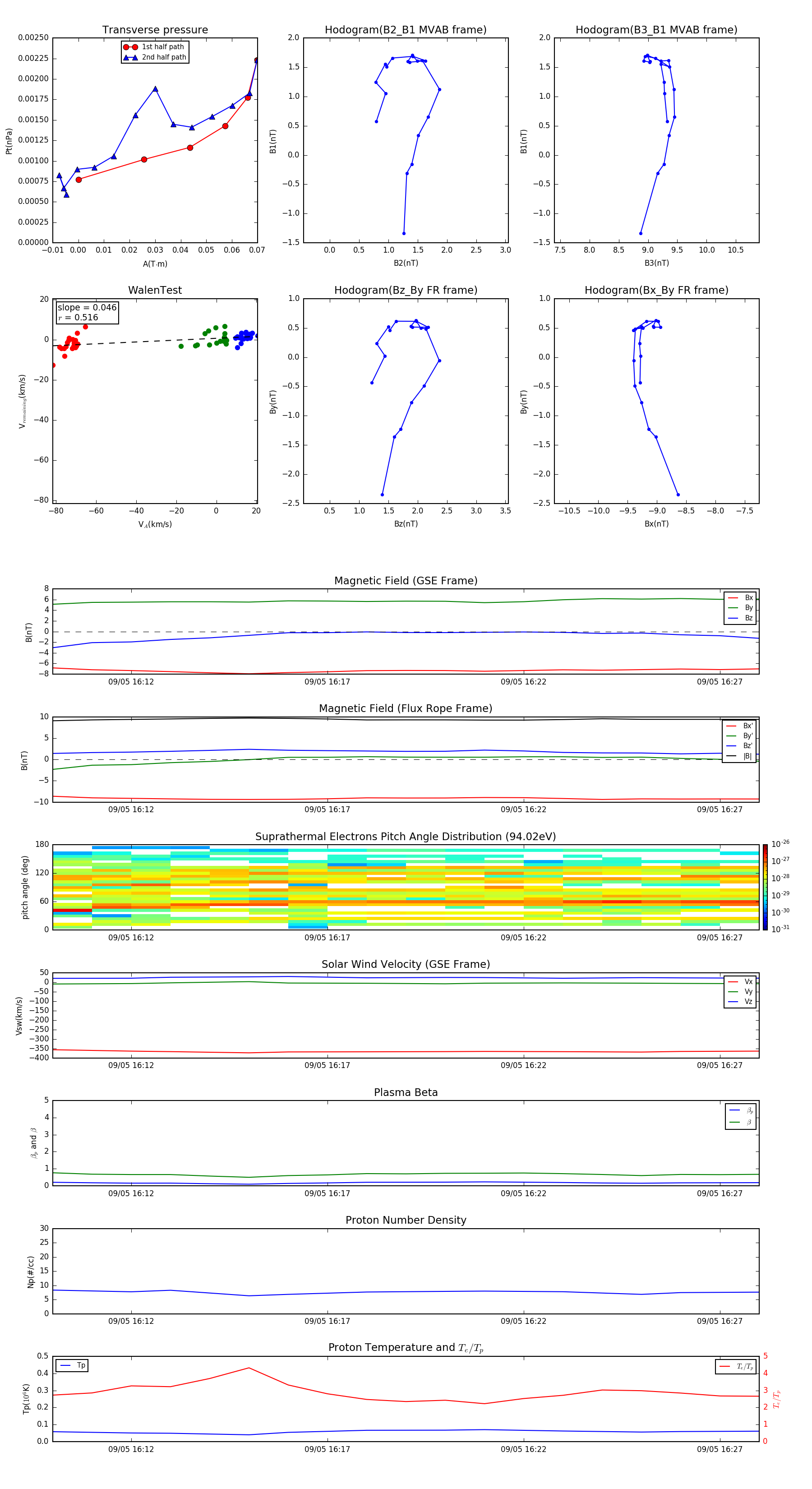Click the '180' tick on pitch angle axis
The image size is (812, 1489).
pyautogui.click(x=42, y=845)
